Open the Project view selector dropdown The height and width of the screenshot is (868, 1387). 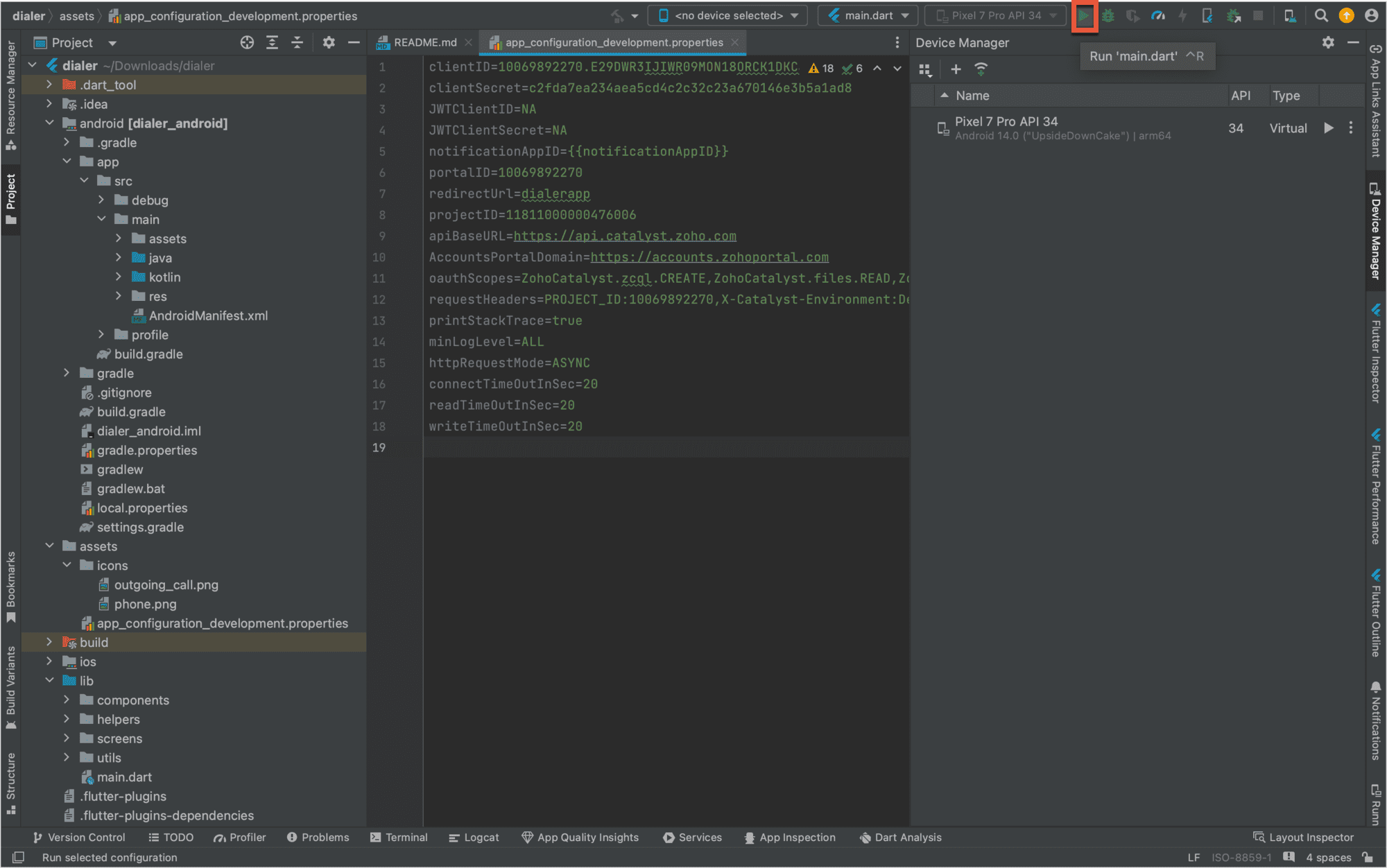click(75, 42)
